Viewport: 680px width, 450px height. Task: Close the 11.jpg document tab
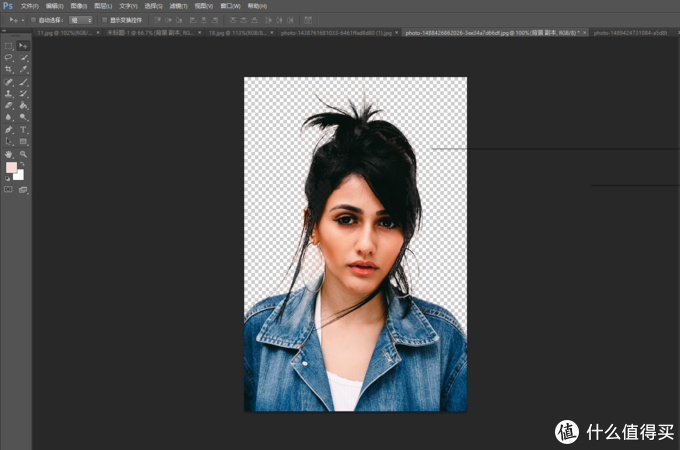point(98,33)
